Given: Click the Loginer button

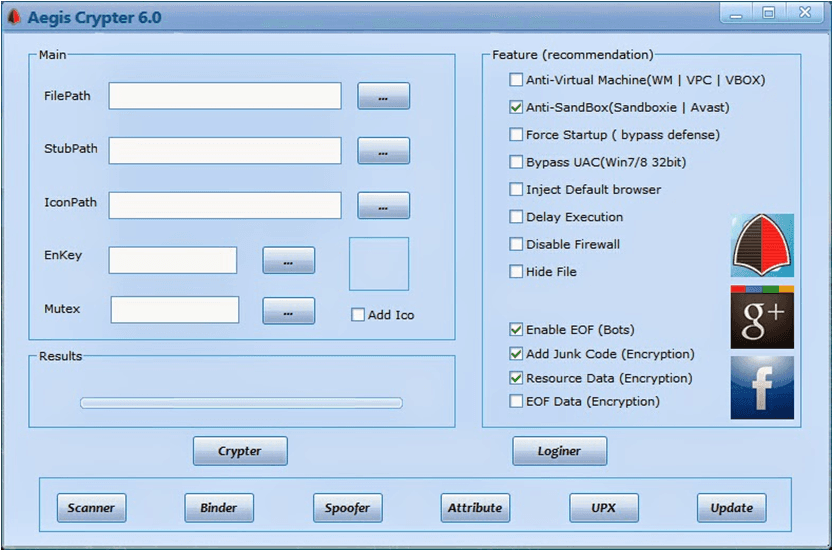Looking at the screenshot, I should [559, 451].
